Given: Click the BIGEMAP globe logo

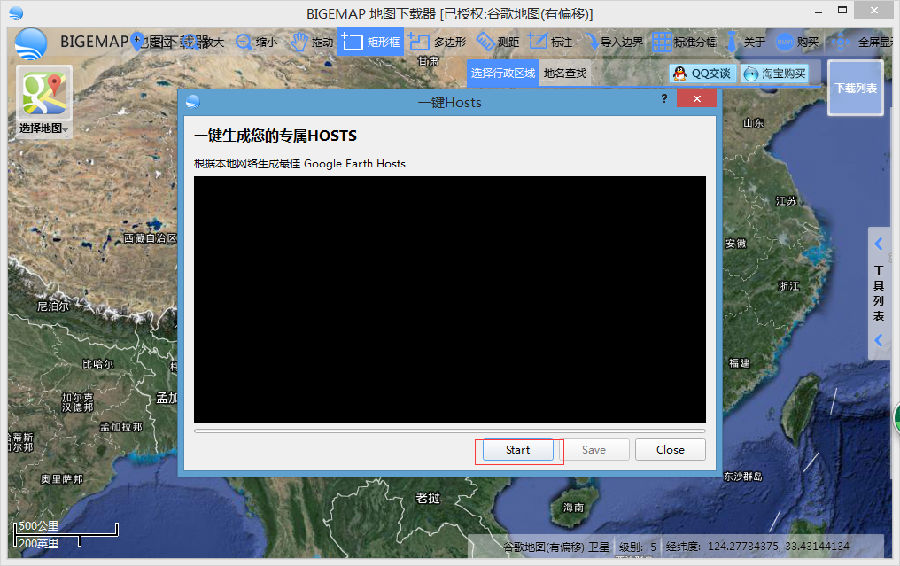Looking at the screenshot, I should tap(30, 44).
